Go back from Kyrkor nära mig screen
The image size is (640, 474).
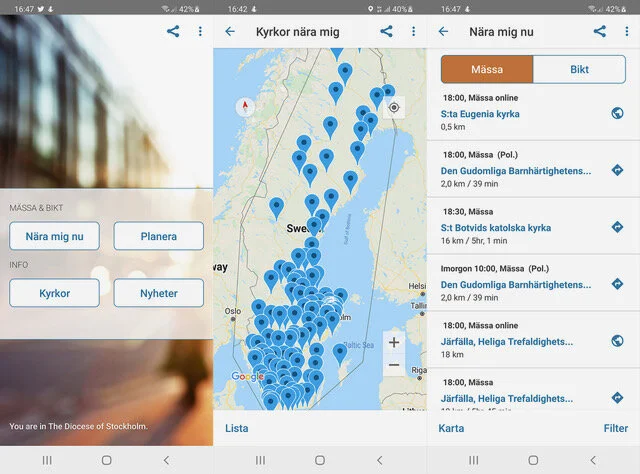point(230,31)
